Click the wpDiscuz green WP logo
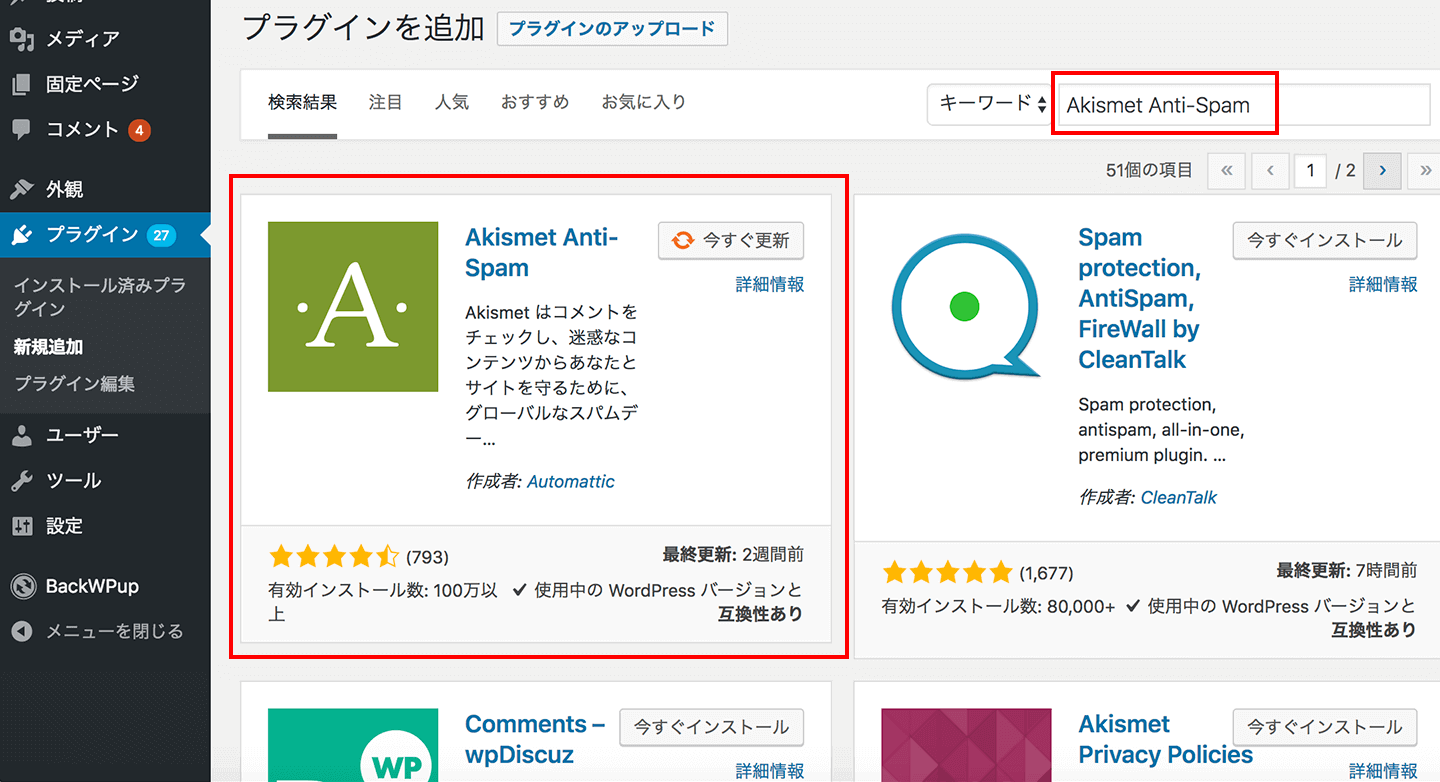 [353, 745]
